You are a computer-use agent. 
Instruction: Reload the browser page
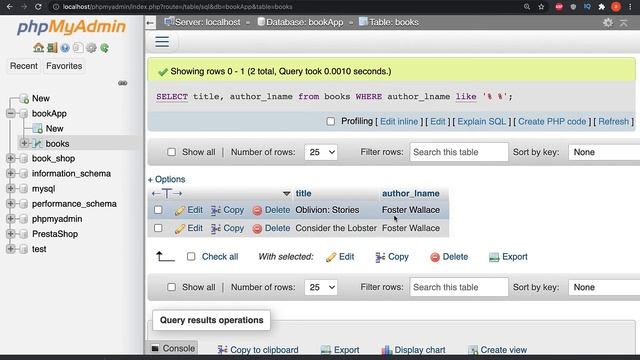click(x=38, y=7)
